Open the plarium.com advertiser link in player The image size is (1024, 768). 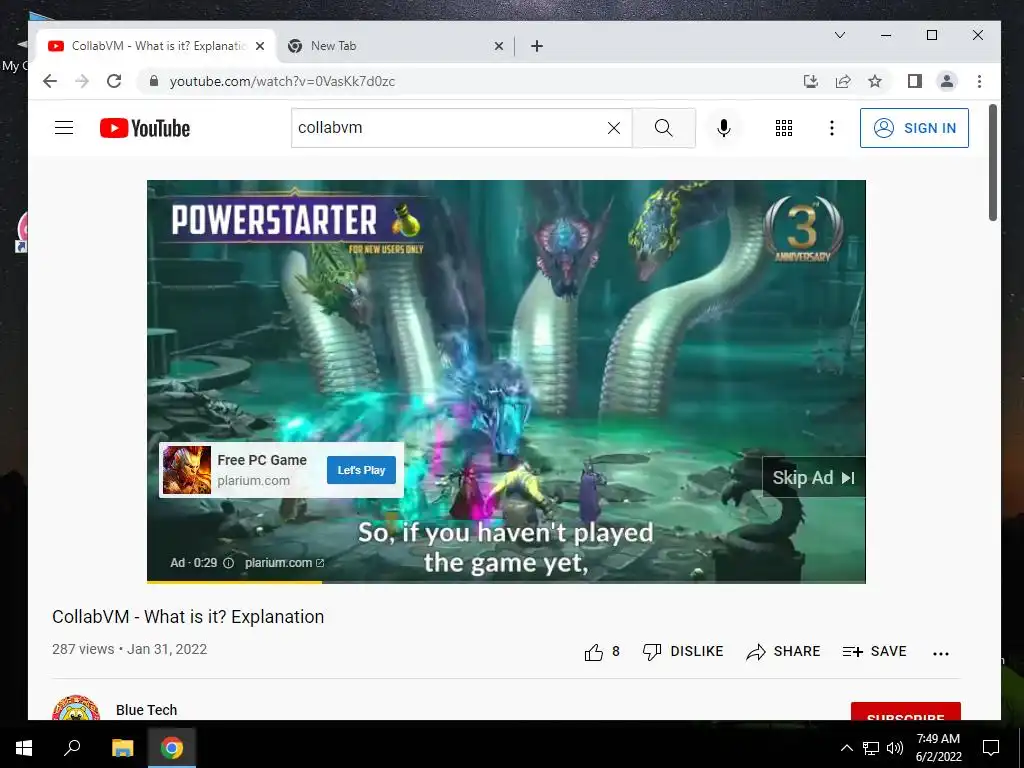point(284,563)
